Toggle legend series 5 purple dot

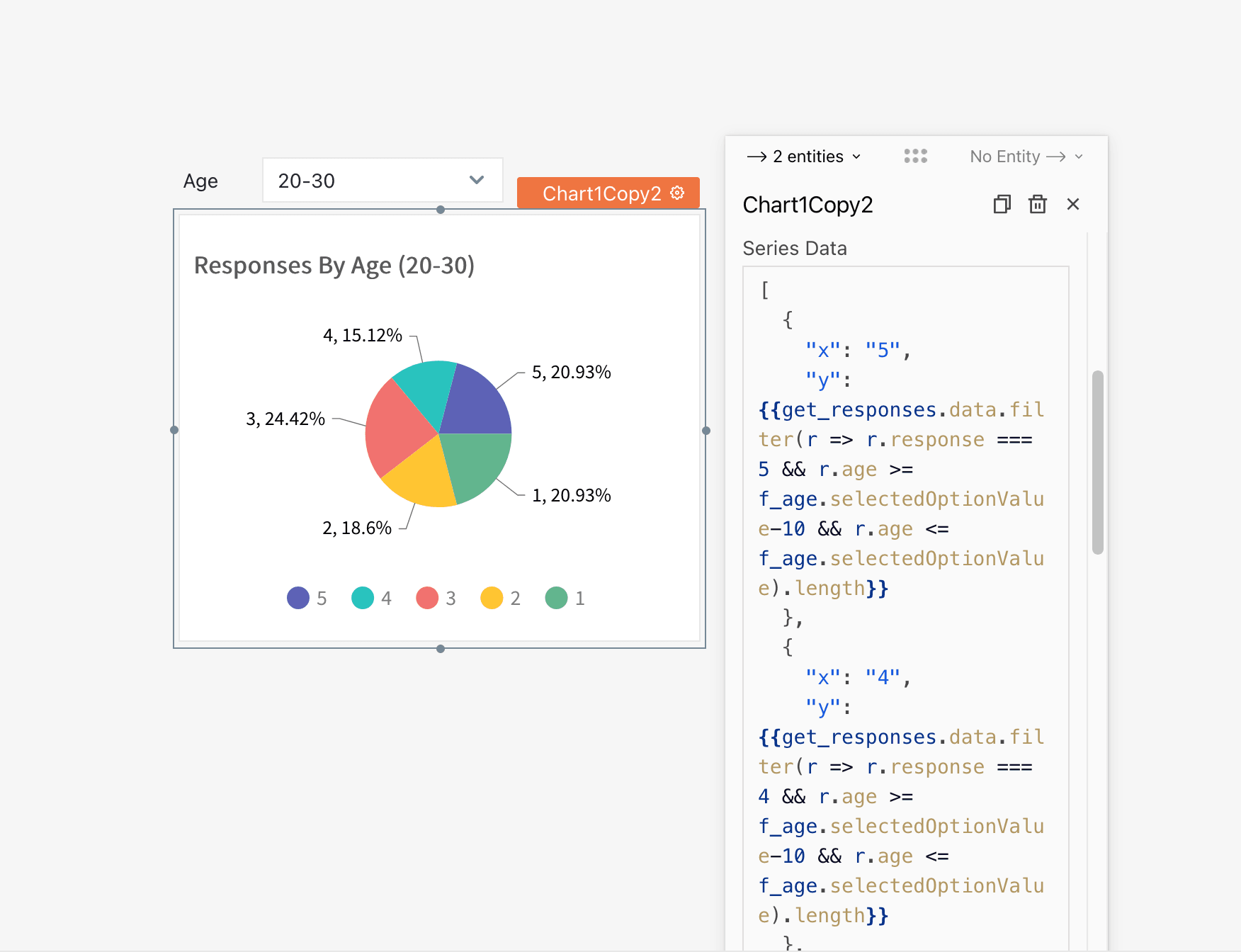coord(298,598)
